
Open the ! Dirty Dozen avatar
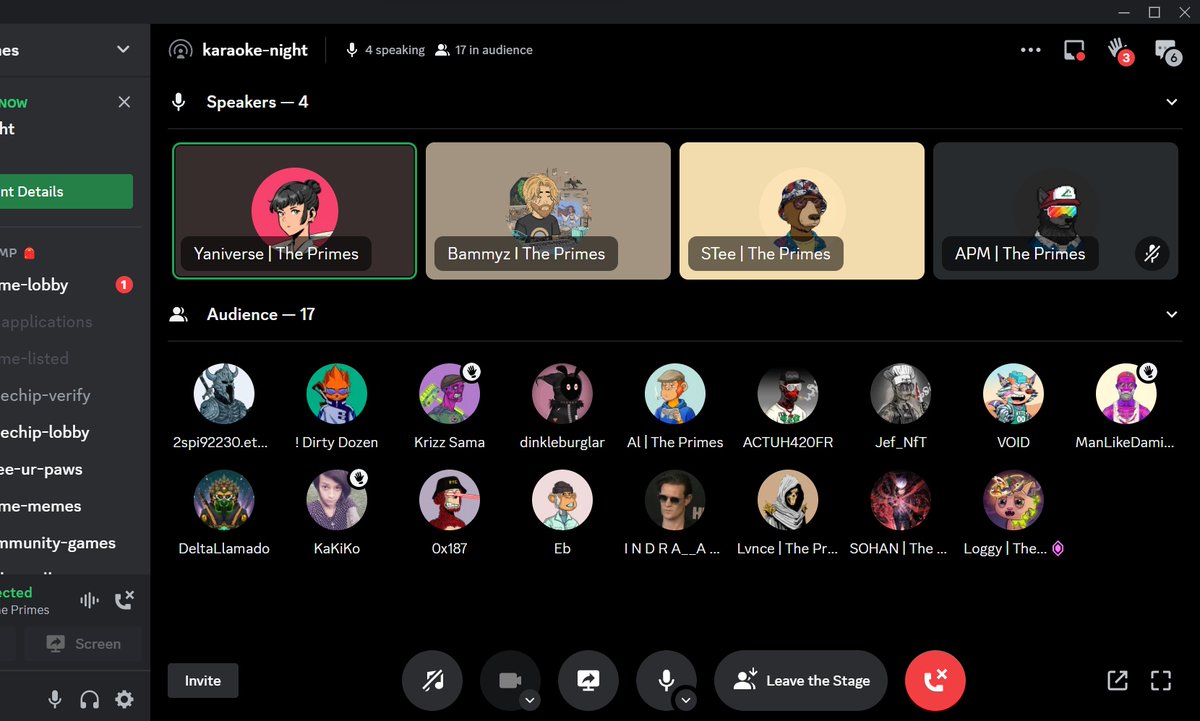(337, 394)
